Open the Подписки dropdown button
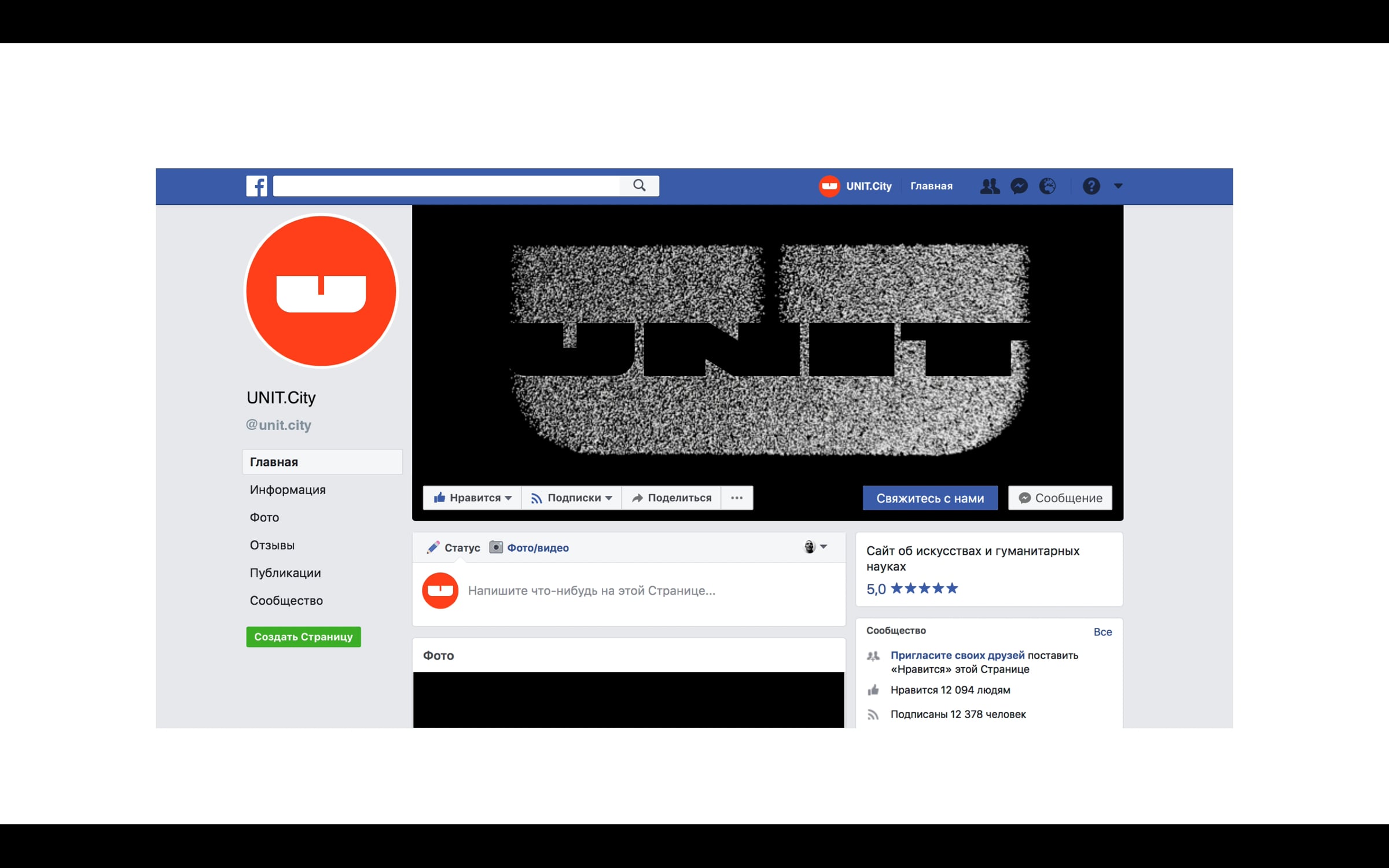The image size is (1389, 868). pos(571,498)
